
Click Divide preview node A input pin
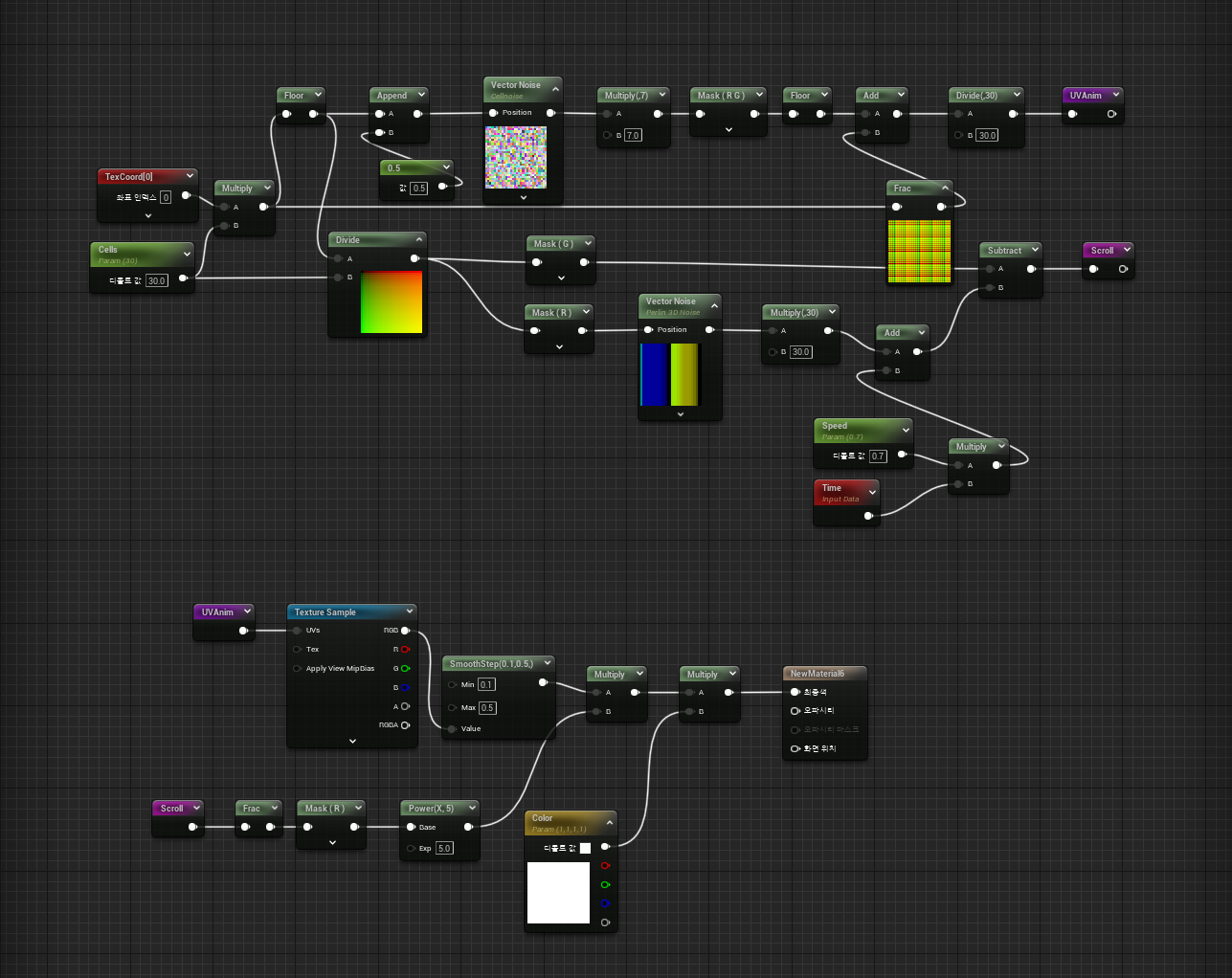[338, 258]
